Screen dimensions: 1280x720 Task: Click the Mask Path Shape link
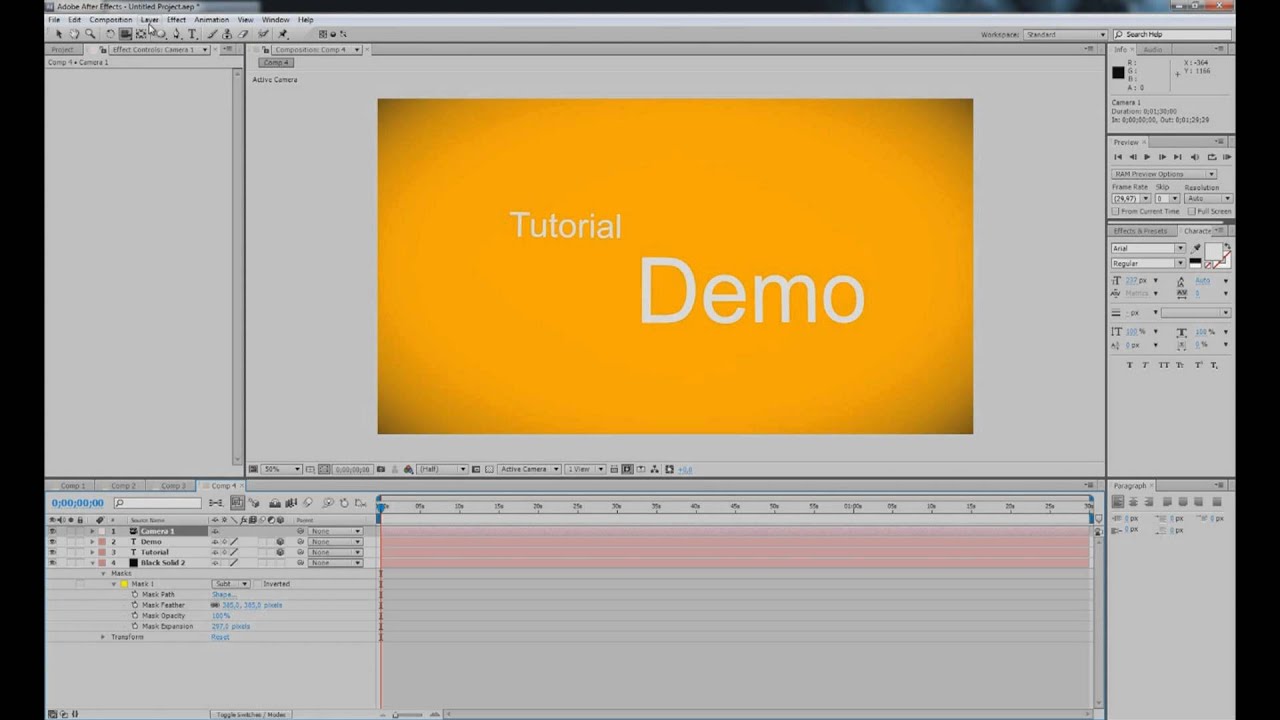224,595
